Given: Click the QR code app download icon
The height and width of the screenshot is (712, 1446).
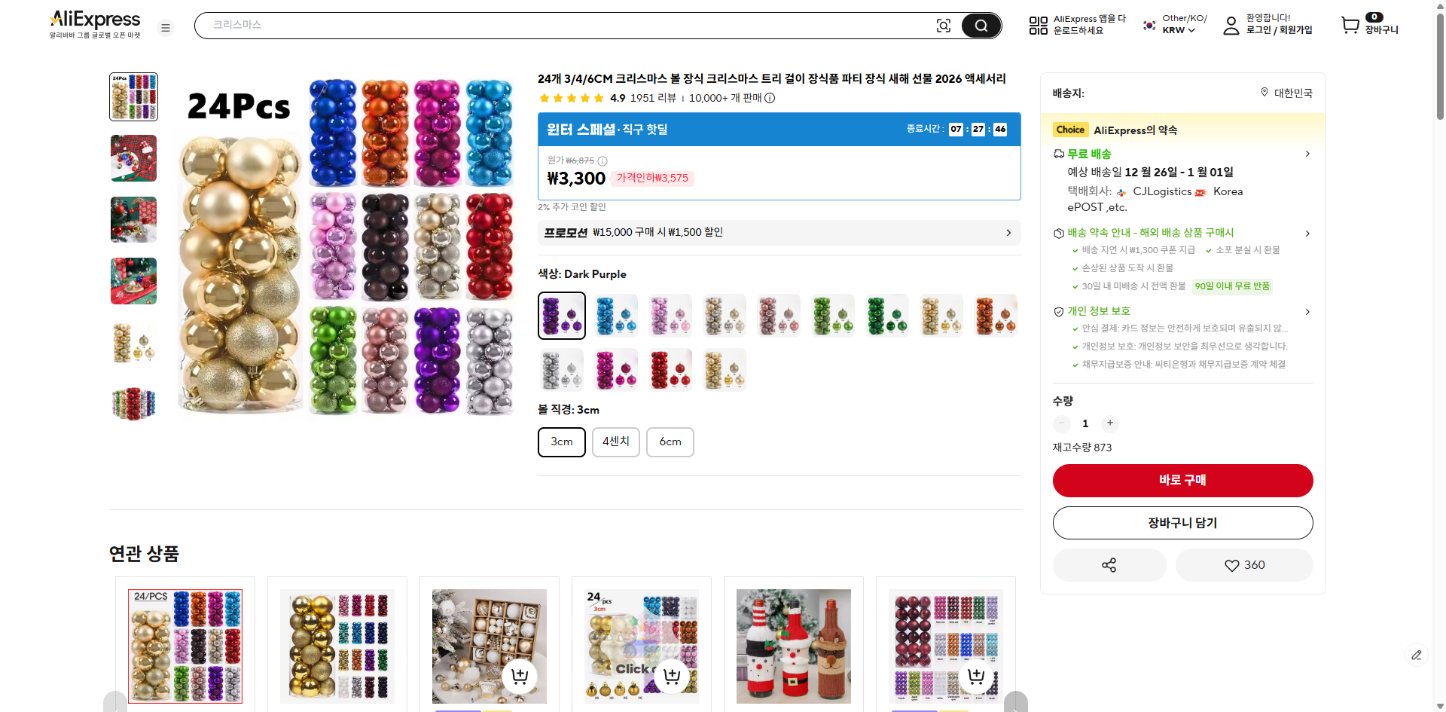Looking at the screenshot, I should 1038,26.
